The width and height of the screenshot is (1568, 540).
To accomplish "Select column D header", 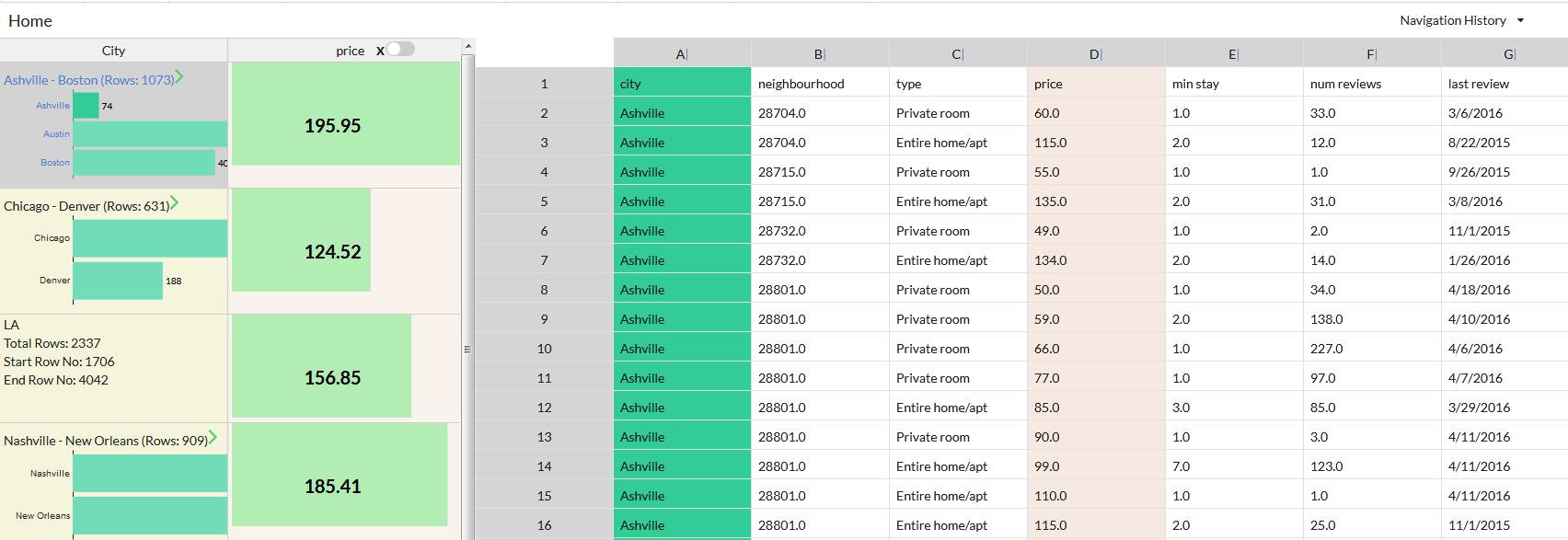I will click(x=1095, y=54).
